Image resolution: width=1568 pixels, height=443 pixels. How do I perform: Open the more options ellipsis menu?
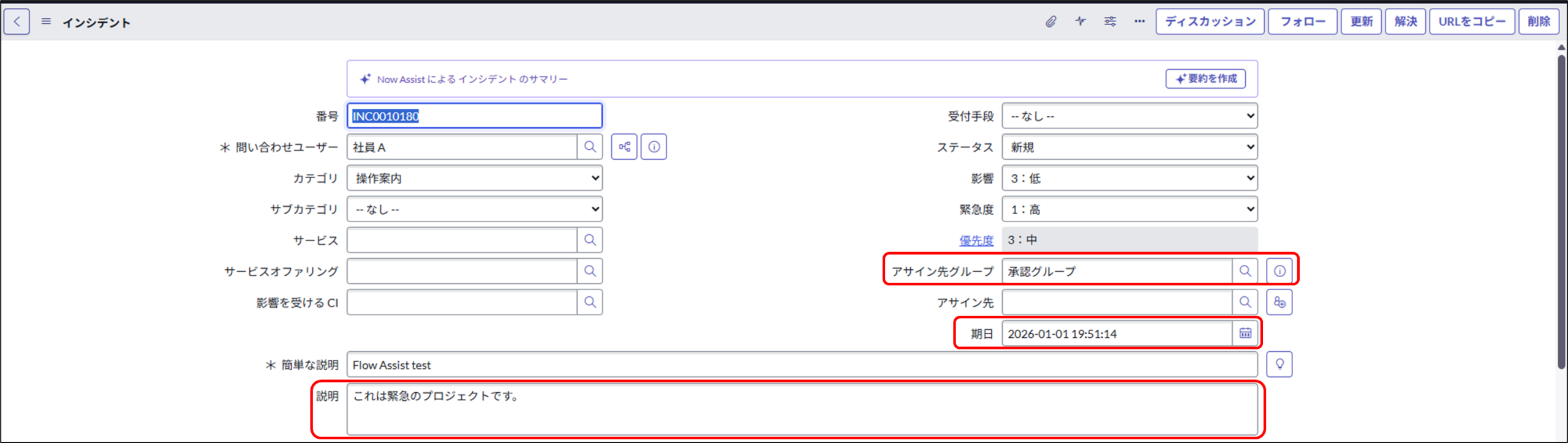pyautogui.click(x=1139, y=22)
